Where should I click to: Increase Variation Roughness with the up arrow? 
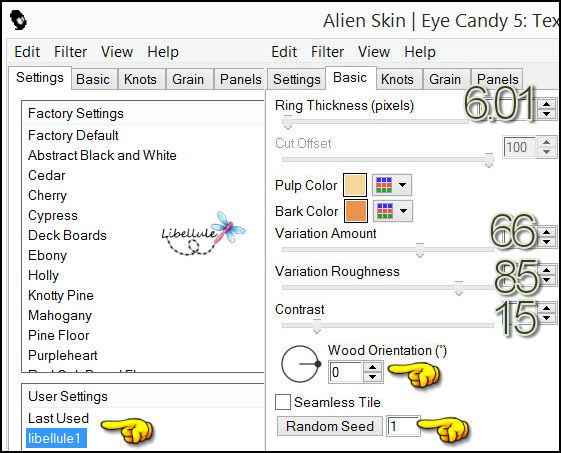click(546, 270)
